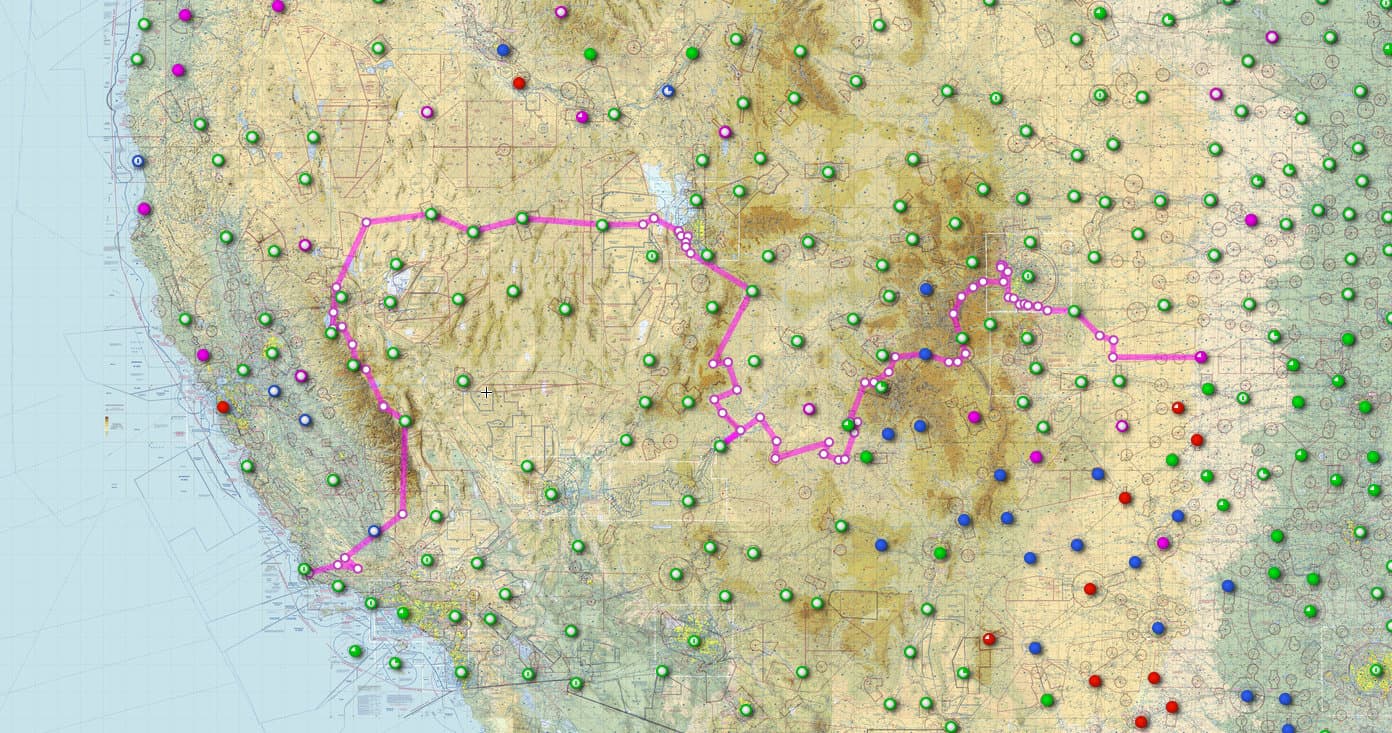The width and height of the screenshot is (1392, 733).
Task: Select the green marker at the route's coastal start
Action: coord(304,569)
